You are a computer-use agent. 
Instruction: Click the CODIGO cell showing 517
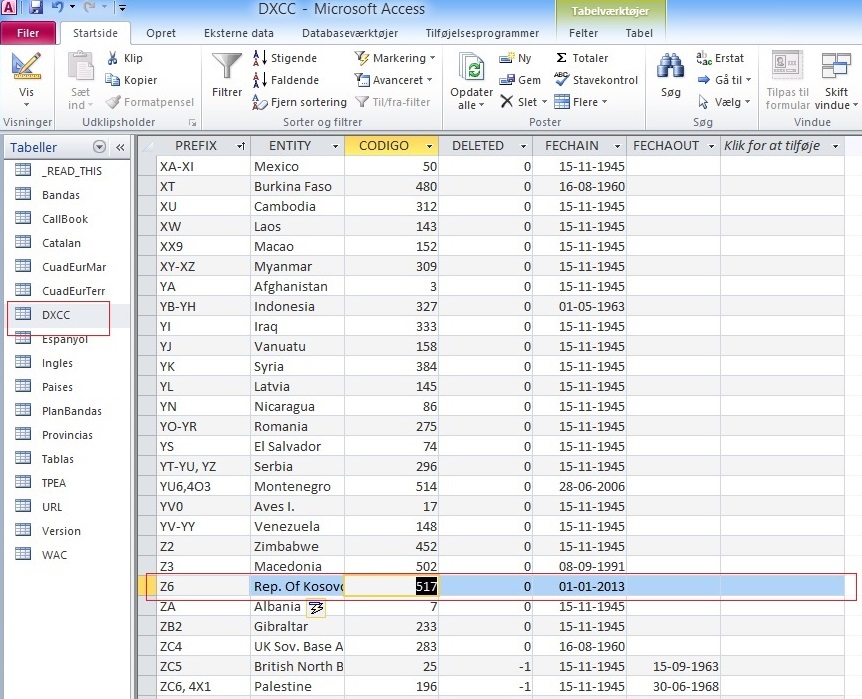(391, 586)
